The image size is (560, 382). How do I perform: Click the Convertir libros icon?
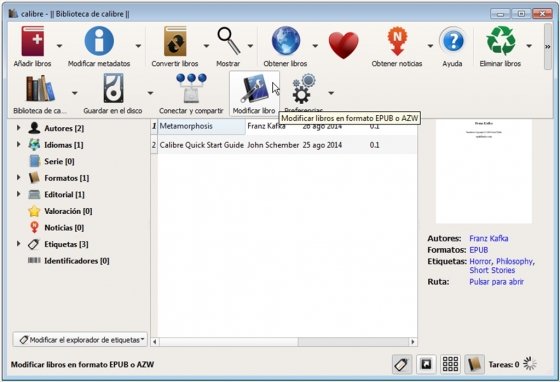pos(175,41)
